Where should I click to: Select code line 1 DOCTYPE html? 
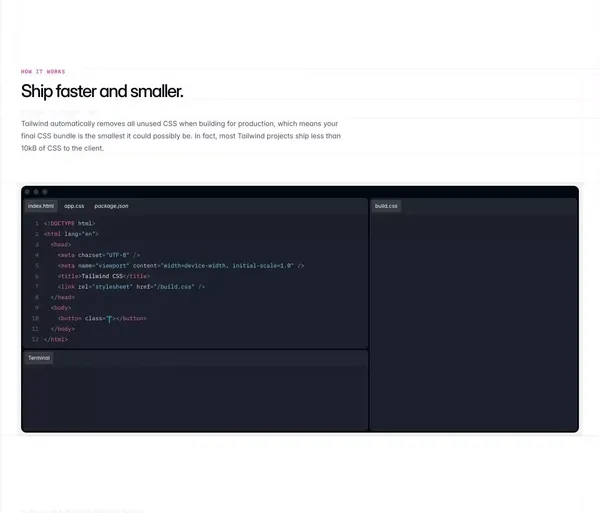(69, 223)
